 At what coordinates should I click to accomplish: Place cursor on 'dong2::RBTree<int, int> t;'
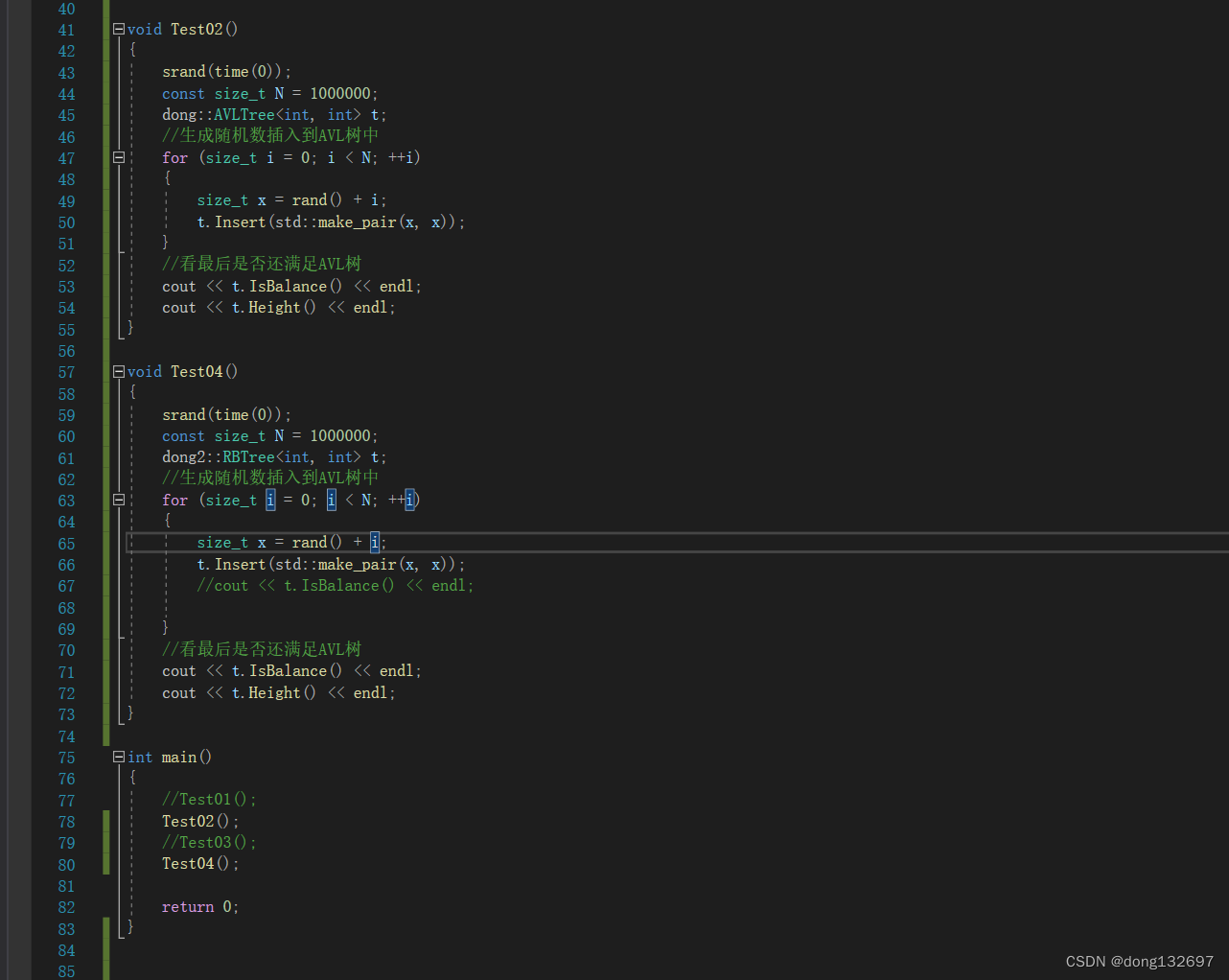tap(274, 457)
